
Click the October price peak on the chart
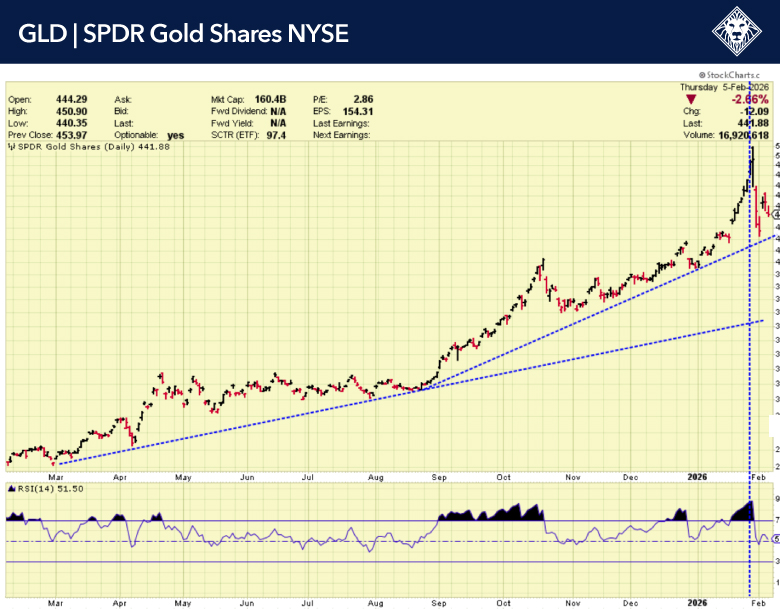pyautogui.click(x=542, y=262)
